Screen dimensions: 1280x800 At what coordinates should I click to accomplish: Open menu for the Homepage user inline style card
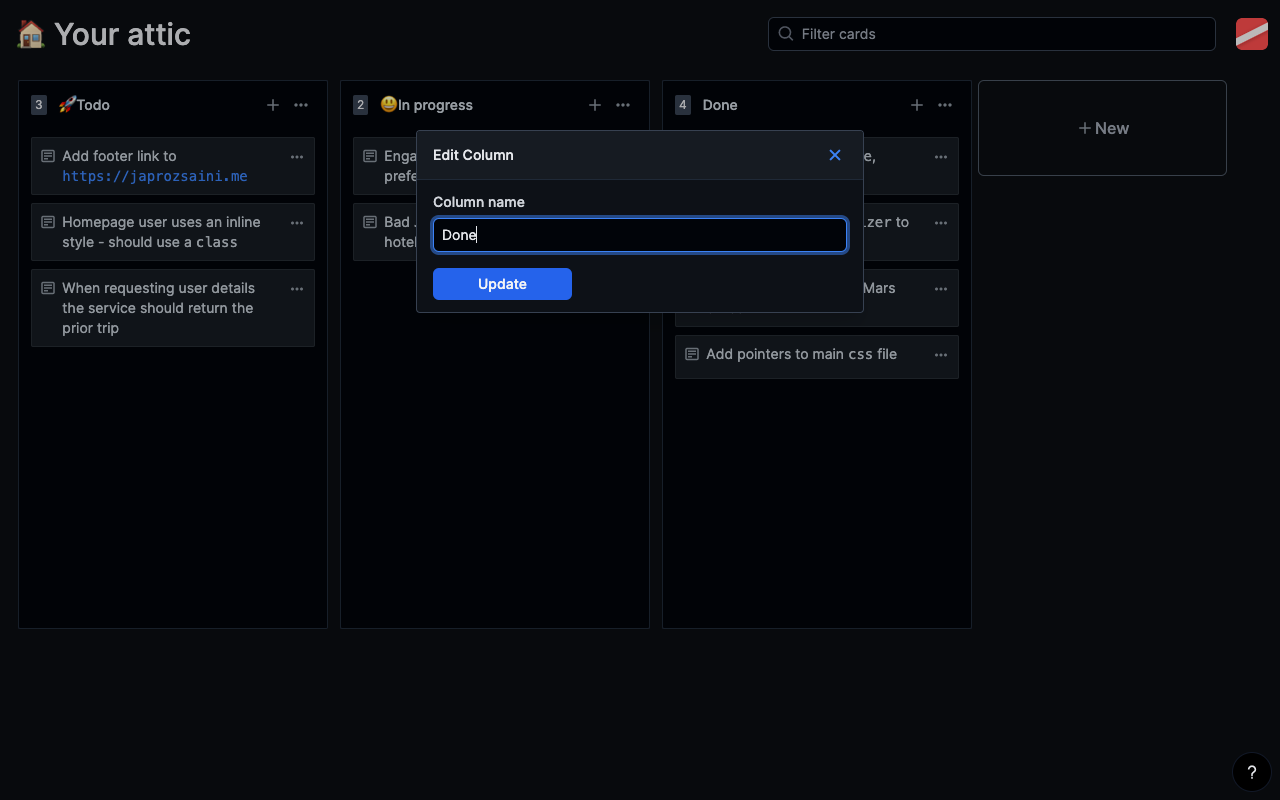click(x=297, y=223)
